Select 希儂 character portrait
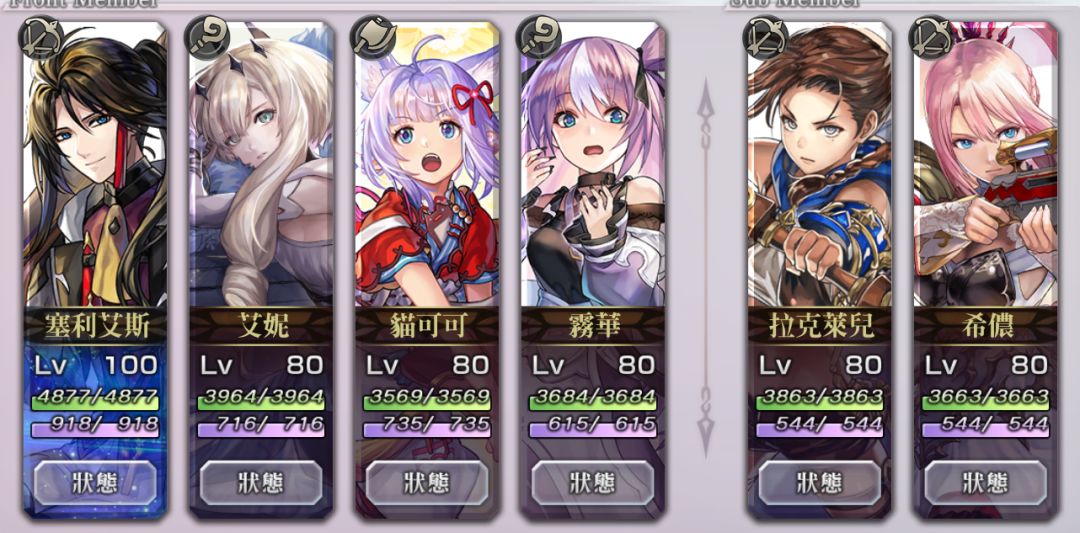This screenshot has height=533, width=1080. point(985,164)
